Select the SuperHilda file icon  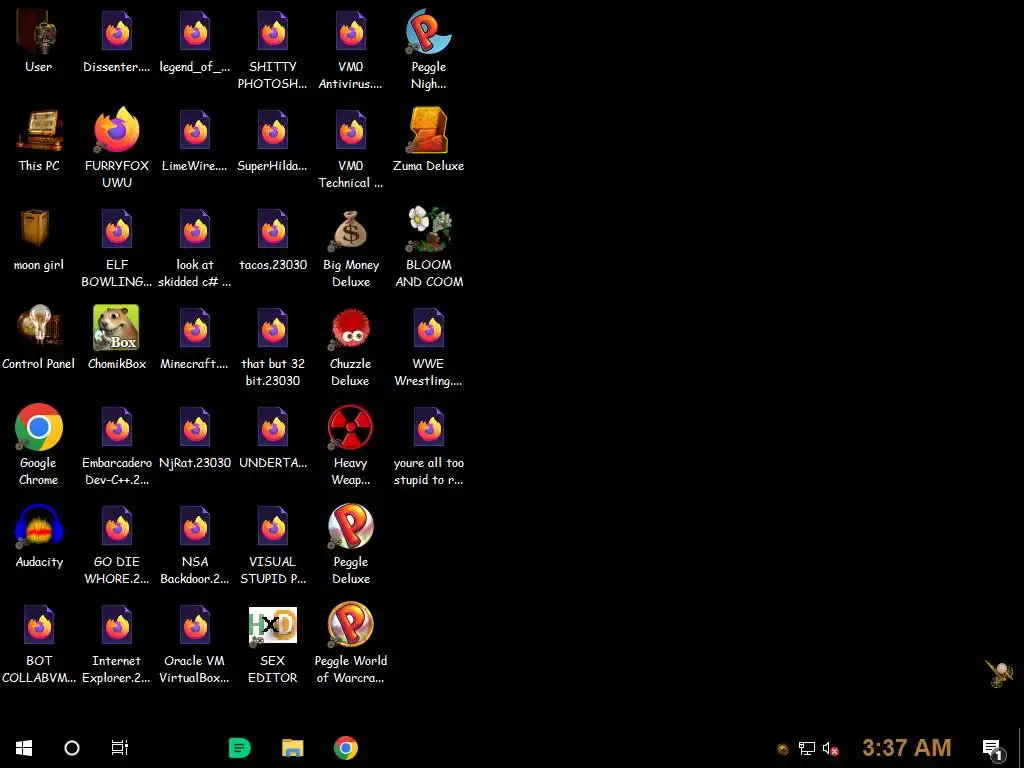273,130
